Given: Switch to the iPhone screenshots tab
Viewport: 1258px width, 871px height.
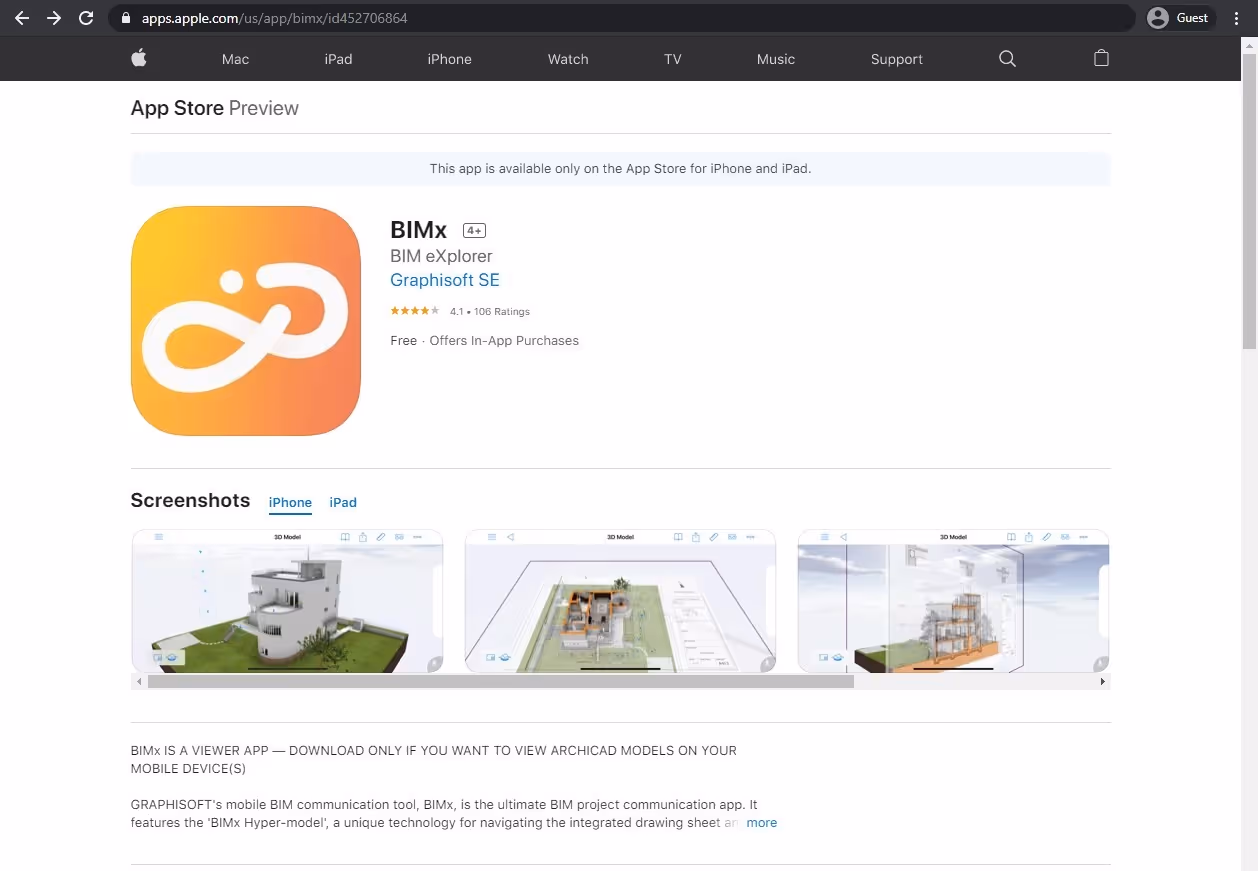Looking at the screenshot, I should (290, 502).
